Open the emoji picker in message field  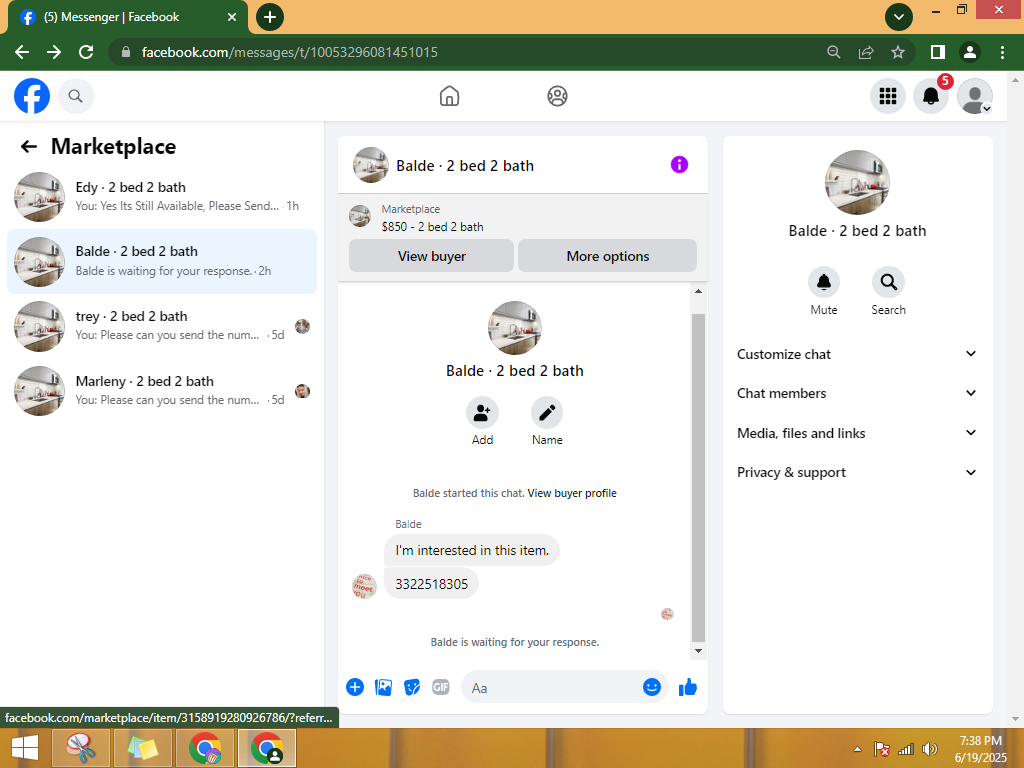tap(652, 687)
